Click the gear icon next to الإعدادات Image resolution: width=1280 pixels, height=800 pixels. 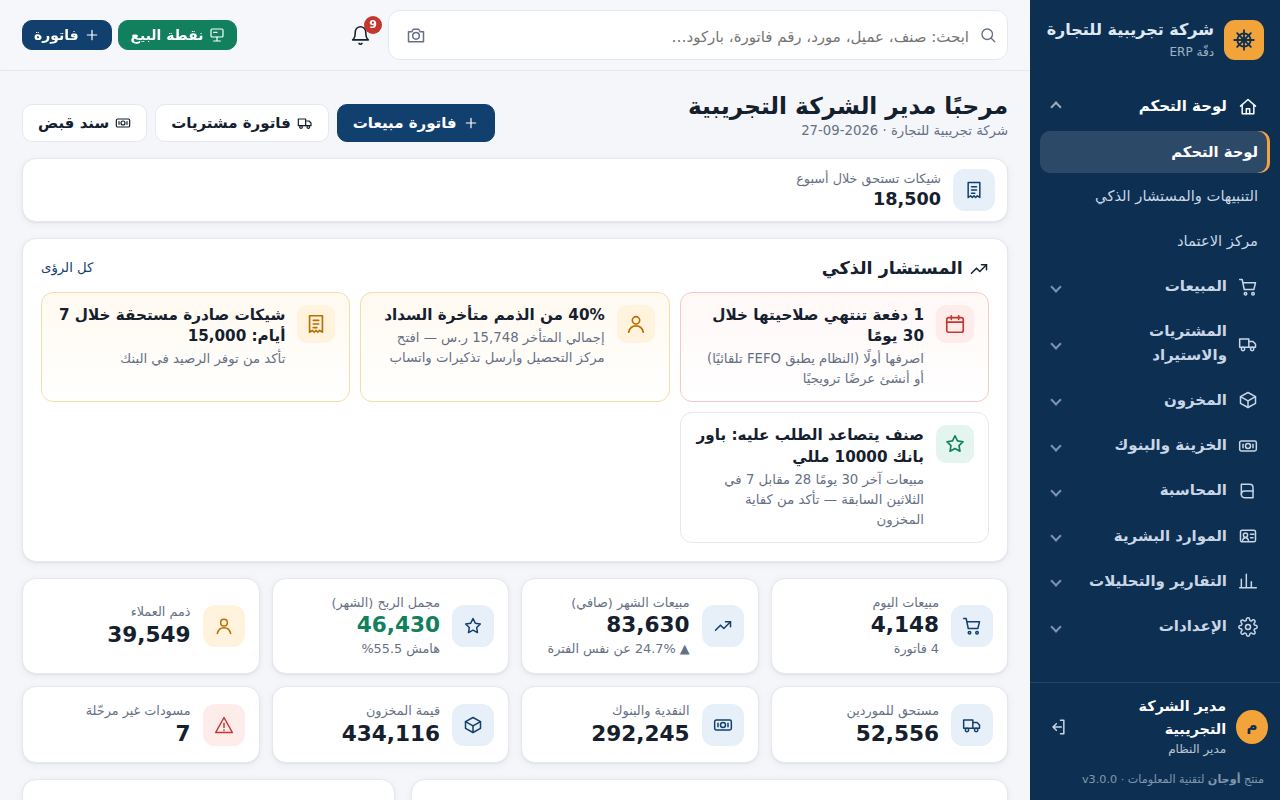coord(1247,627)
